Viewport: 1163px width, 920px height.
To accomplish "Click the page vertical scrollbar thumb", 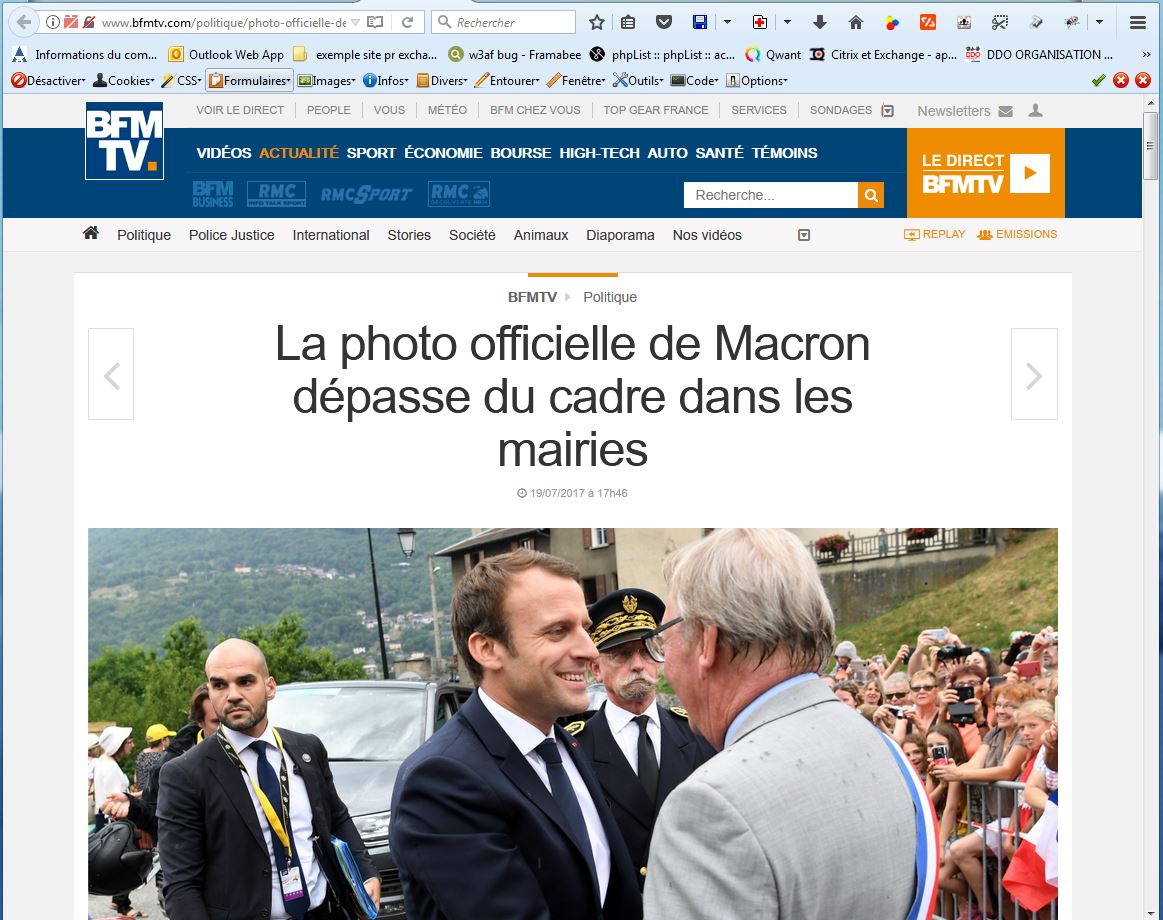I will pyautogui.click(x=1150, y=145).
